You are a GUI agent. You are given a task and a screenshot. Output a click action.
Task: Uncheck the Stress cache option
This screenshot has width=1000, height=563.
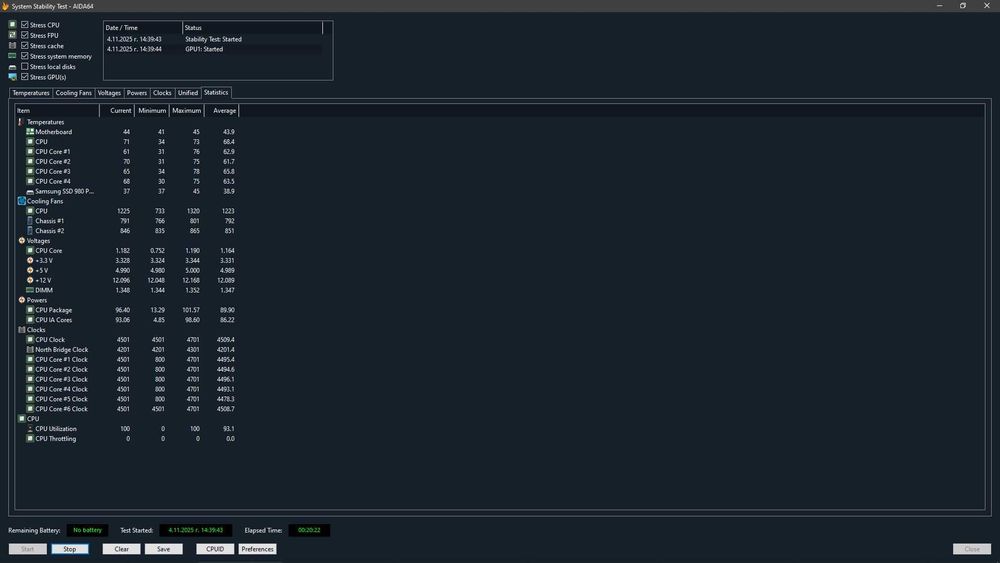25,46
